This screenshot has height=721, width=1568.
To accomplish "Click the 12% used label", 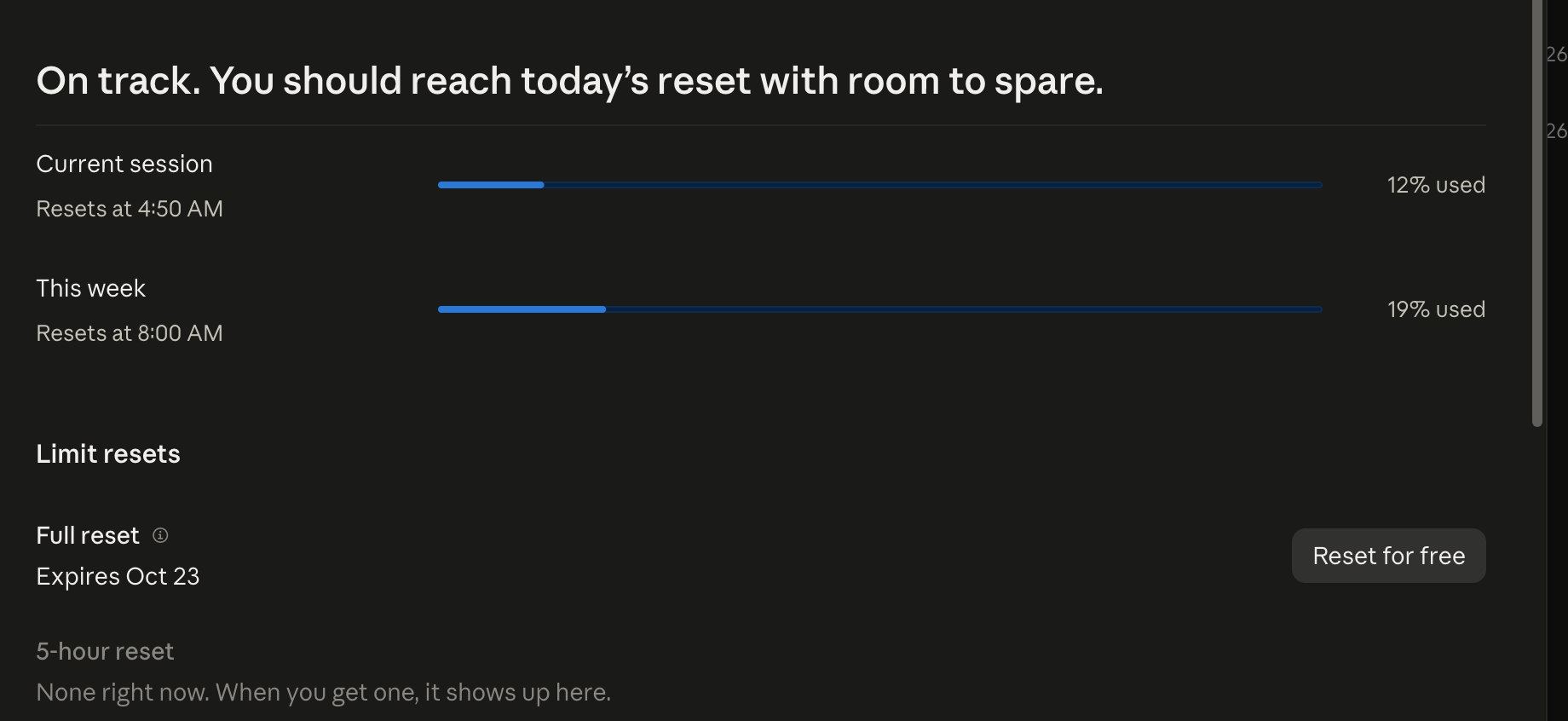I will pyautogui.click(x=1436, y=185).
